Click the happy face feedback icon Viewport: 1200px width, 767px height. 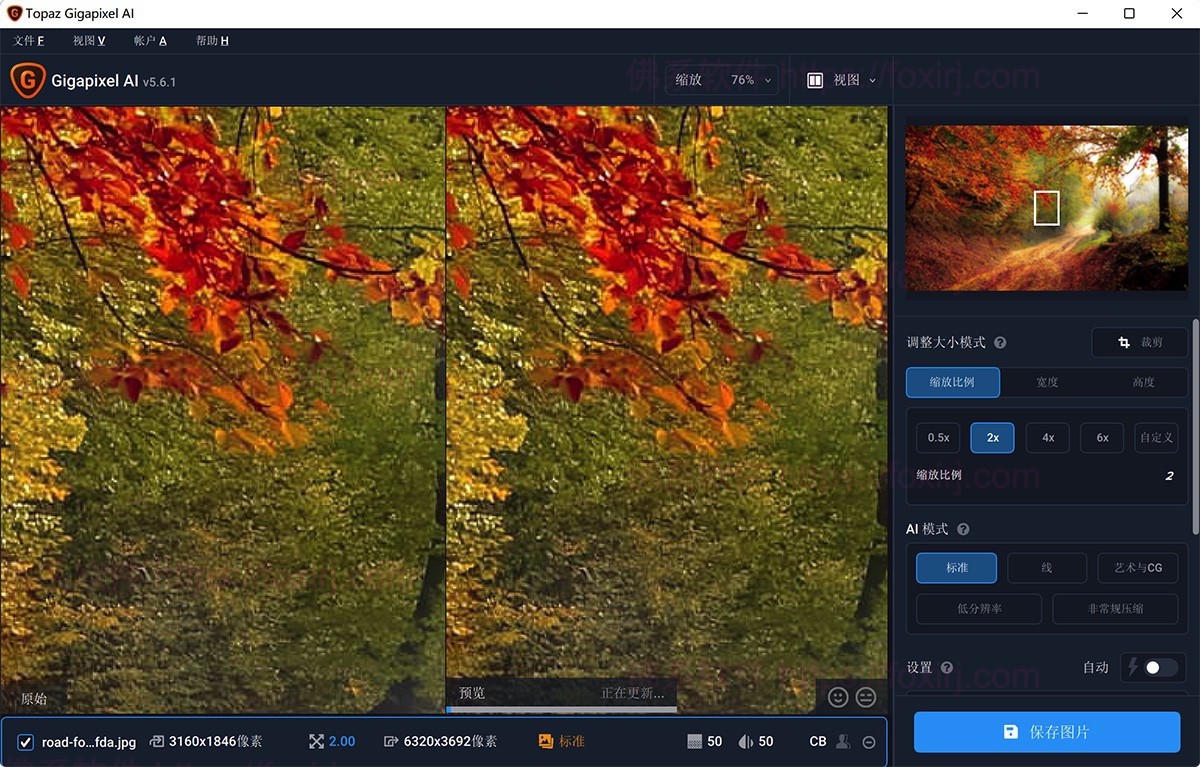(x=838, y=697)
